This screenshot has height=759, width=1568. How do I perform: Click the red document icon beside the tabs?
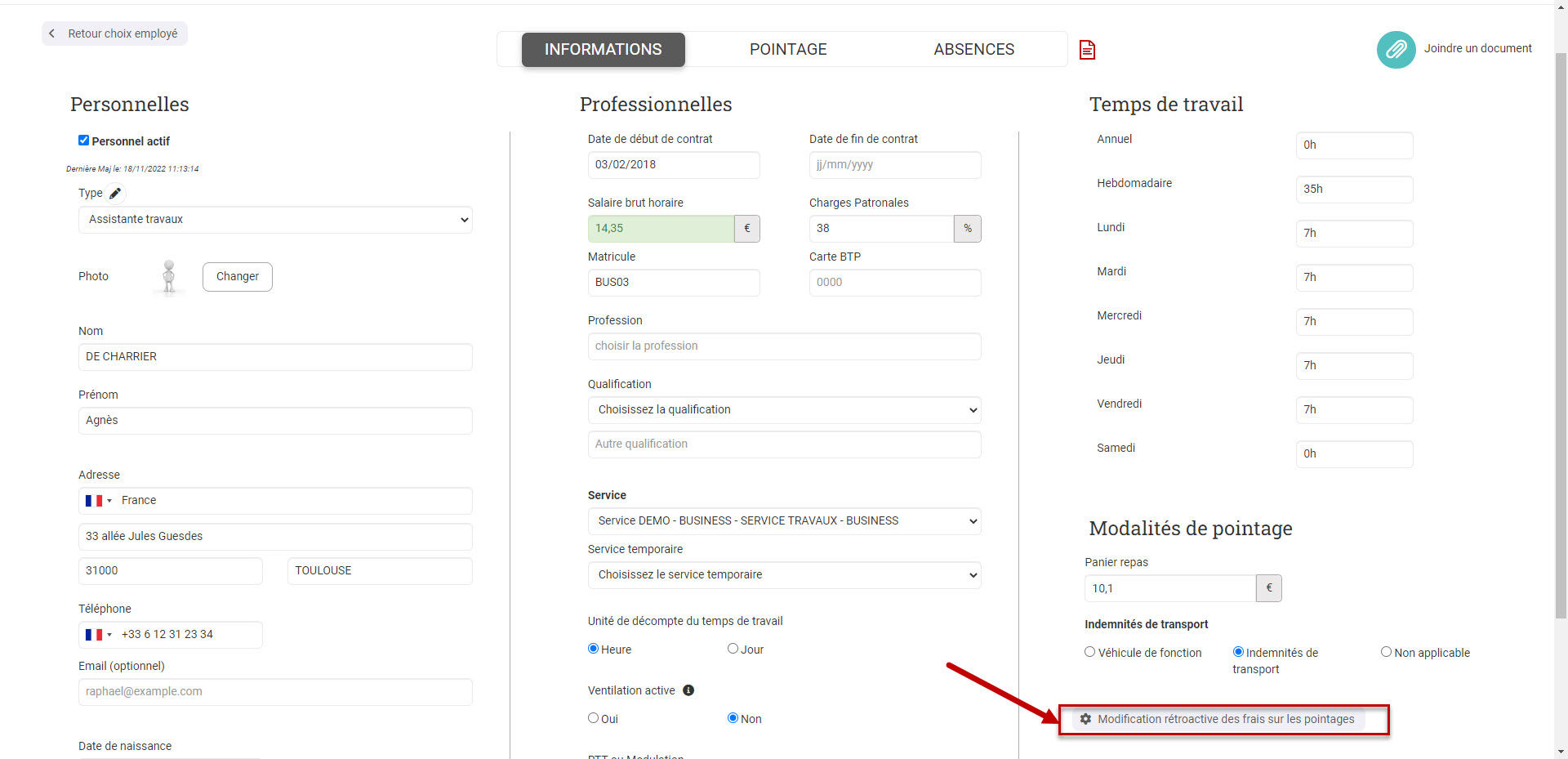[1087, 50]
